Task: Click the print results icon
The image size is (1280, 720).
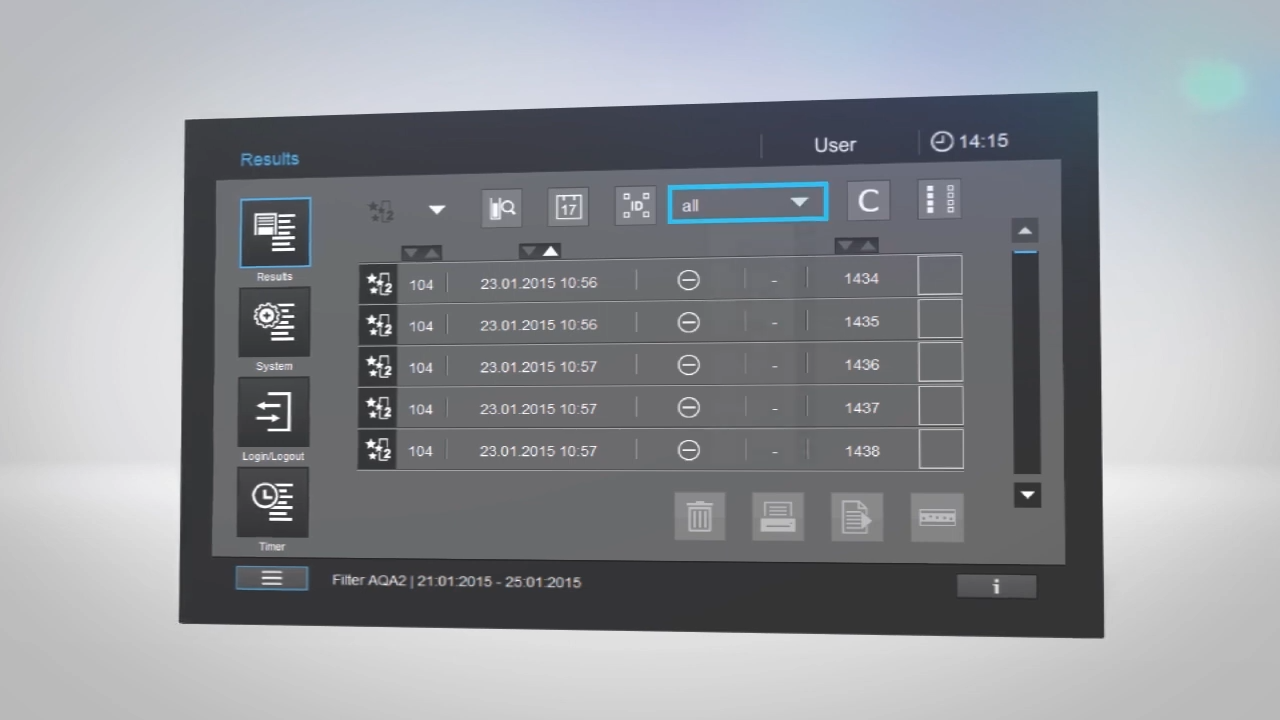Action: tap(777, 517)
